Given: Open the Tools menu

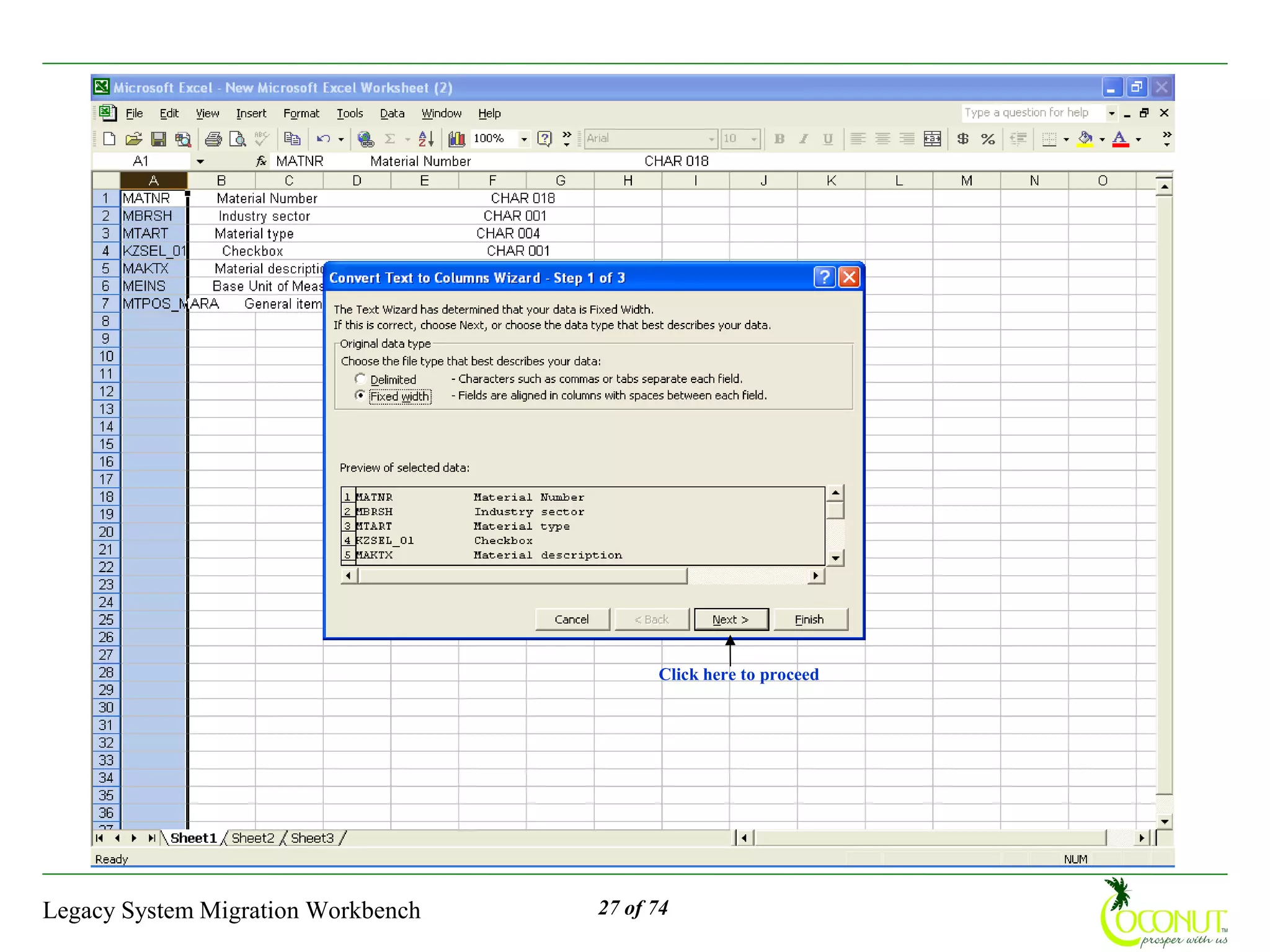Looking at the screenshot, I should pyautogui.click(x=350, y=113).
